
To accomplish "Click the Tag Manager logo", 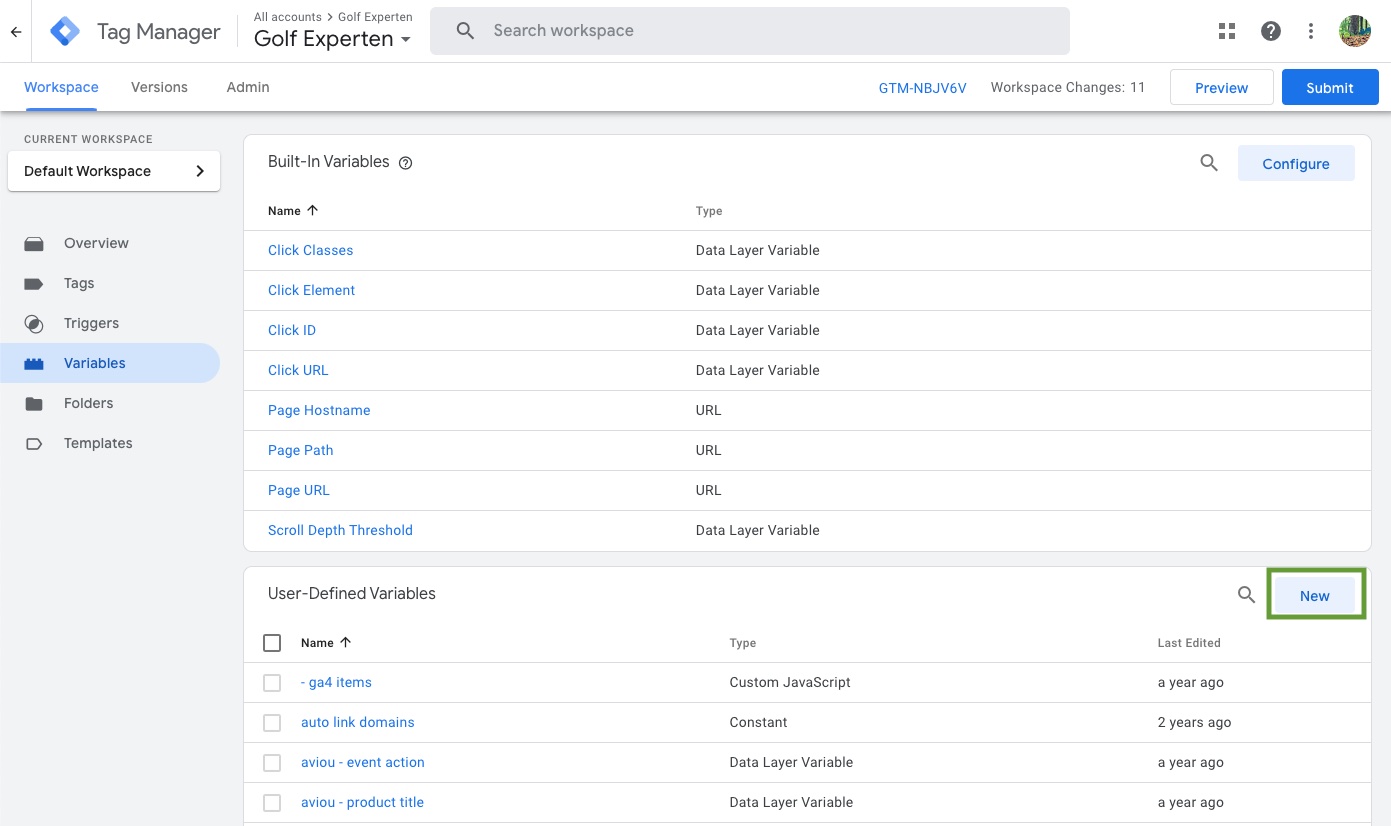I will click(x=65, y=32).
